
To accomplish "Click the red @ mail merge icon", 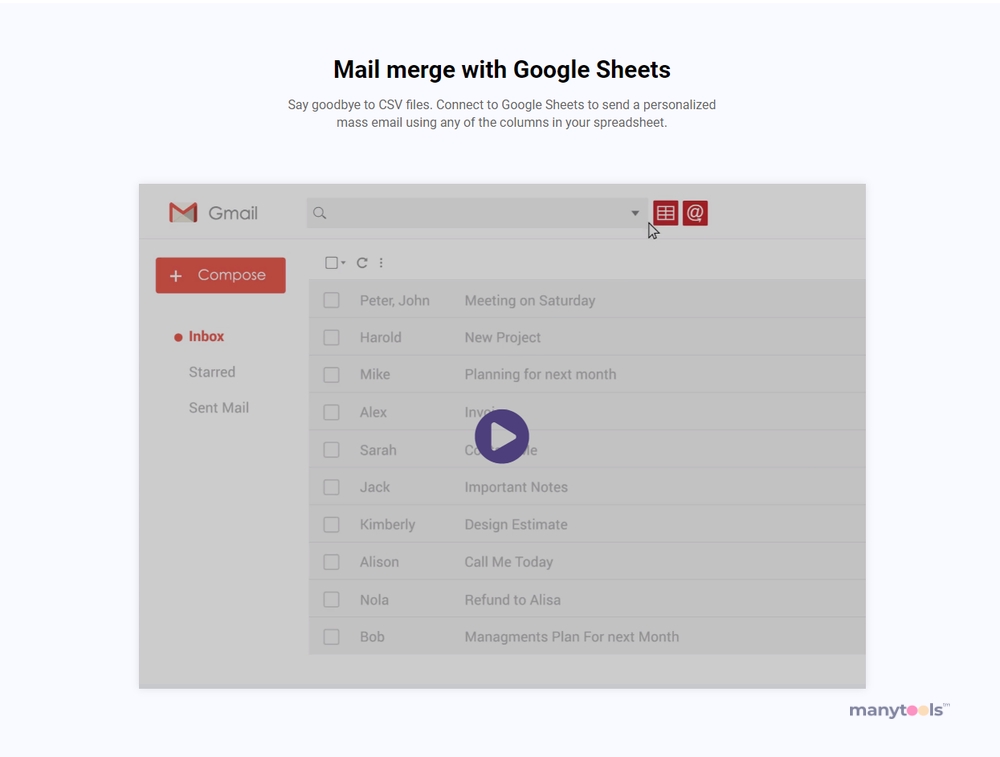I will (695, 213).
